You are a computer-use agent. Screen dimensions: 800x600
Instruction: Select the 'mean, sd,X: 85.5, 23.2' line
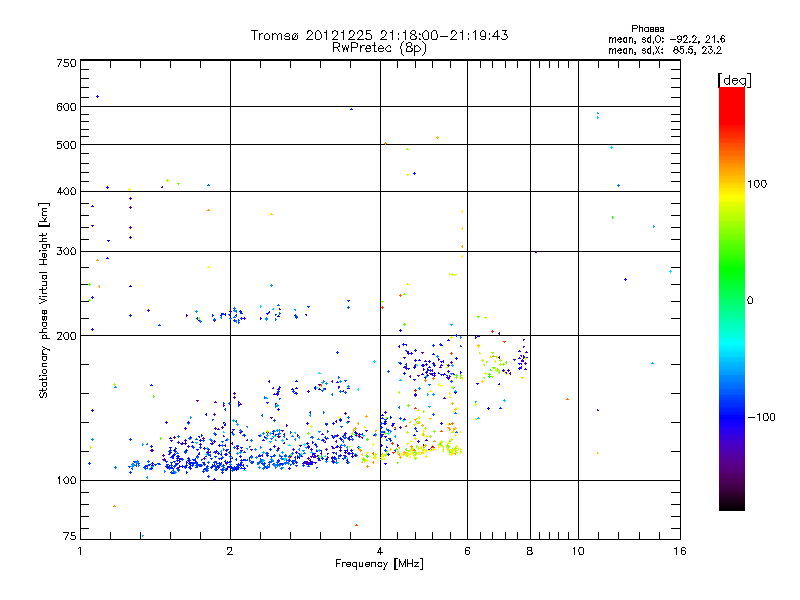(665, 50)
